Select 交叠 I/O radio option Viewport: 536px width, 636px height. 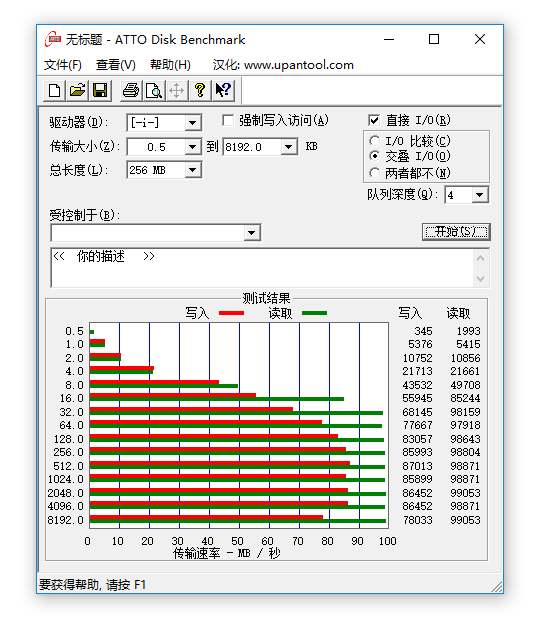click(x=374, y=156)
